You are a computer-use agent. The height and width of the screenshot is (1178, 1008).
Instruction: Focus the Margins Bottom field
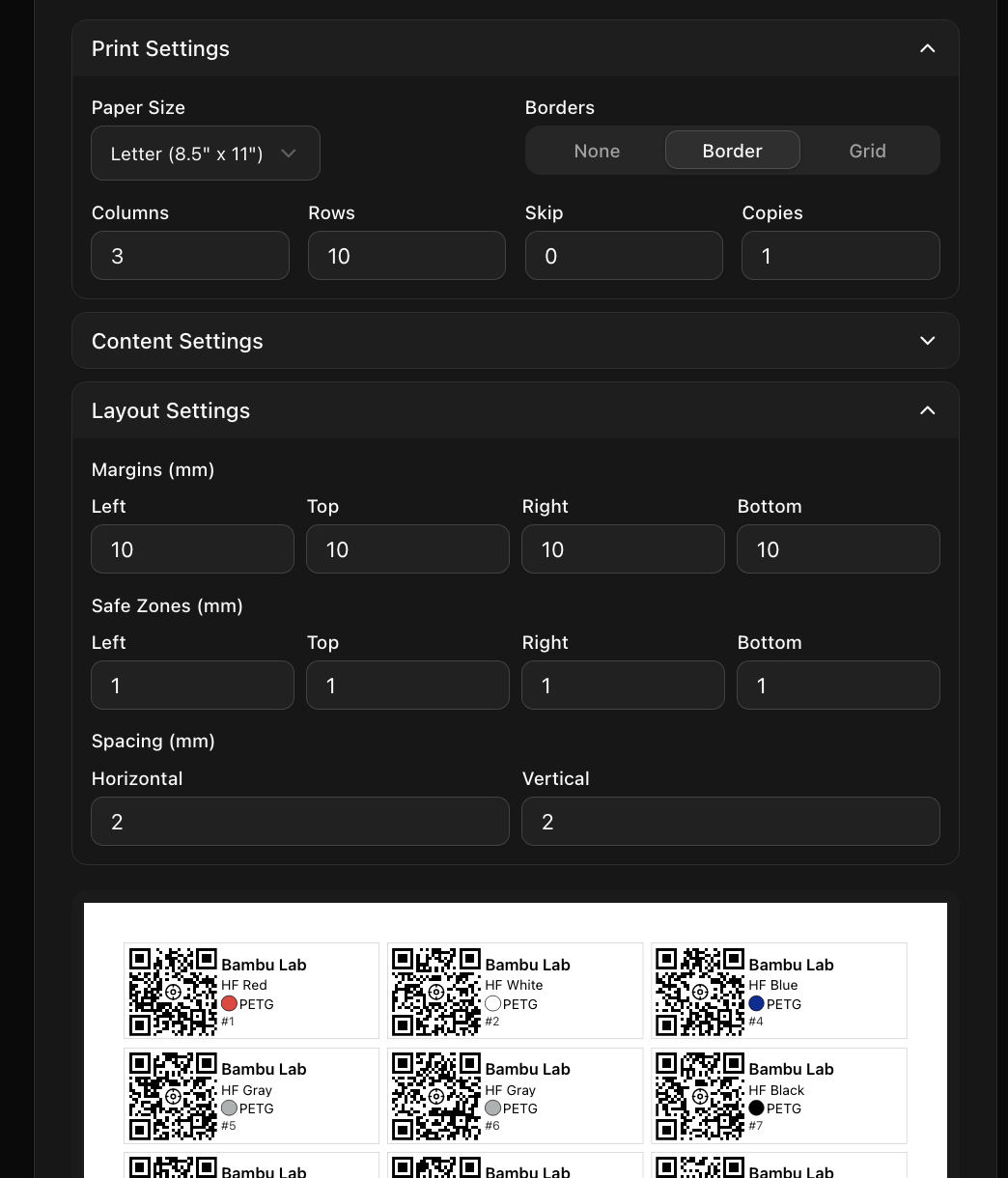[x=838, y=549]
